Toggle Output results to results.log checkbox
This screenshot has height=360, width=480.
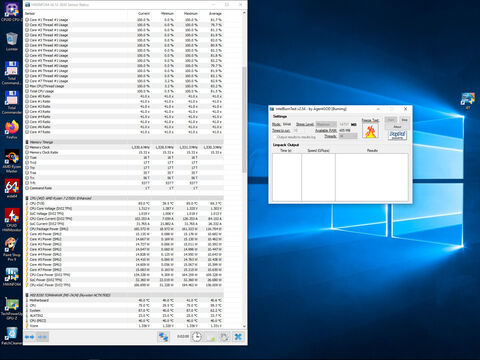pyautogui.click(x=275, y=137)
